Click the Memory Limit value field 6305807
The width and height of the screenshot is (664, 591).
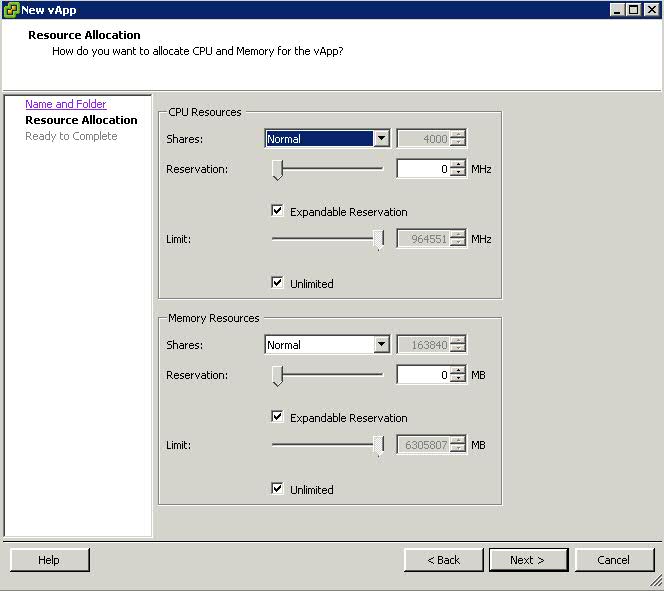click(423, 445)
